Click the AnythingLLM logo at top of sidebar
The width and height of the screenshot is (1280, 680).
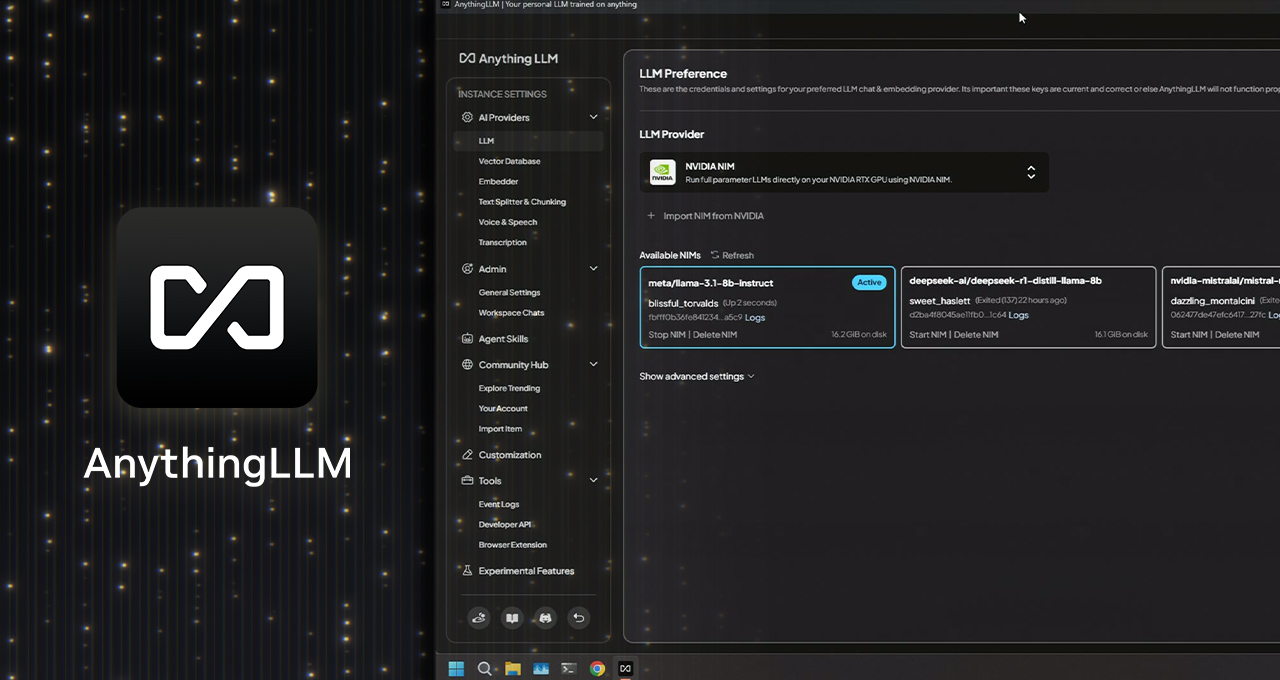(508, 58)
